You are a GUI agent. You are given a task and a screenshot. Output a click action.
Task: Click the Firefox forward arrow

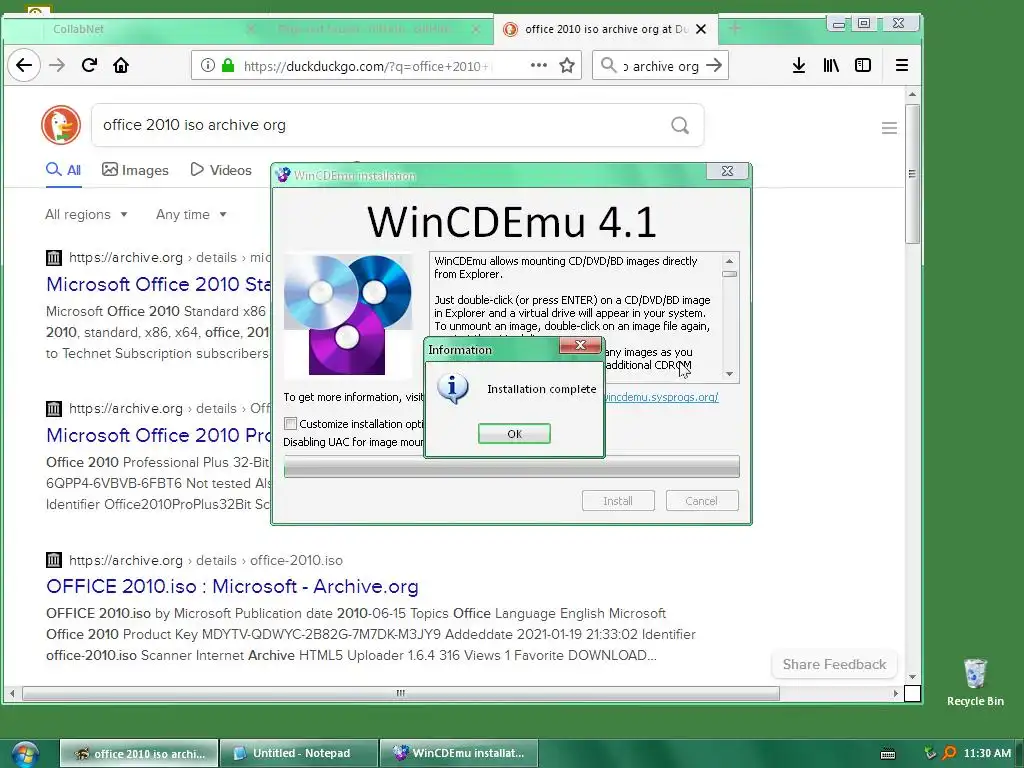tap(57, 65)
